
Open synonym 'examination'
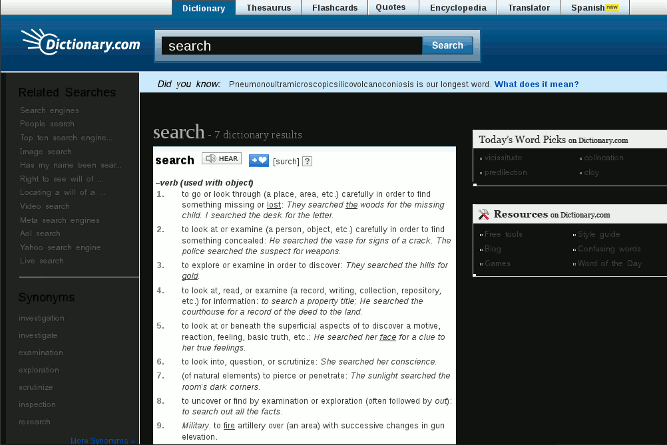40,353
